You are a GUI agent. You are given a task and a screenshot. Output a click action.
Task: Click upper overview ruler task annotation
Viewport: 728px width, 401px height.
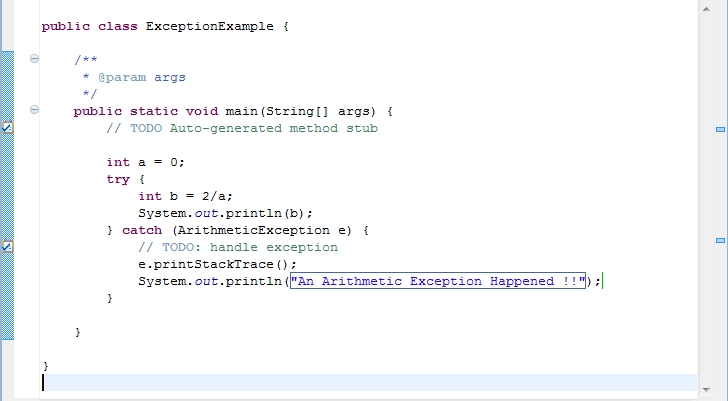720,129
